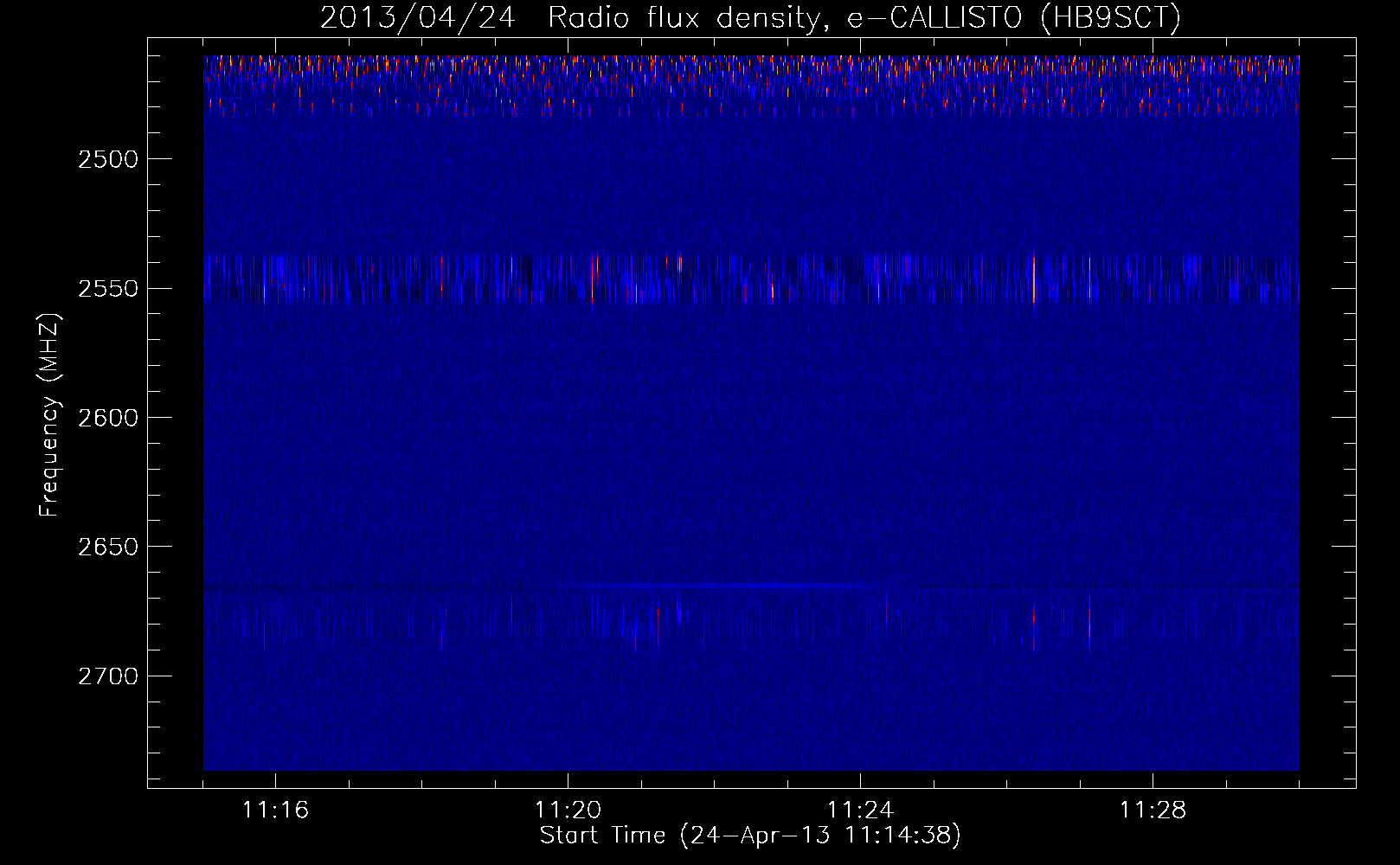Click the 'Frequency (MHZ)' axis label
The image size is (1400, 865).
tap(49, 415)
